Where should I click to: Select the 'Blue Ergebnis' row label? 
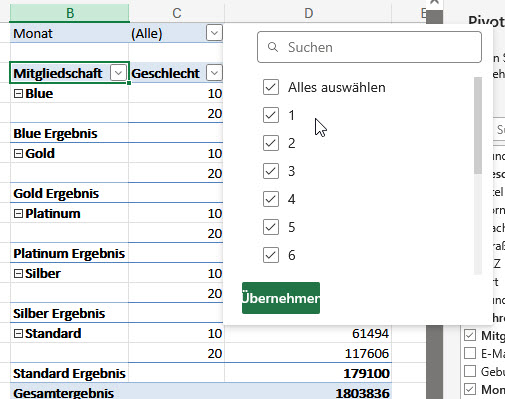click(x=55, y=134)
